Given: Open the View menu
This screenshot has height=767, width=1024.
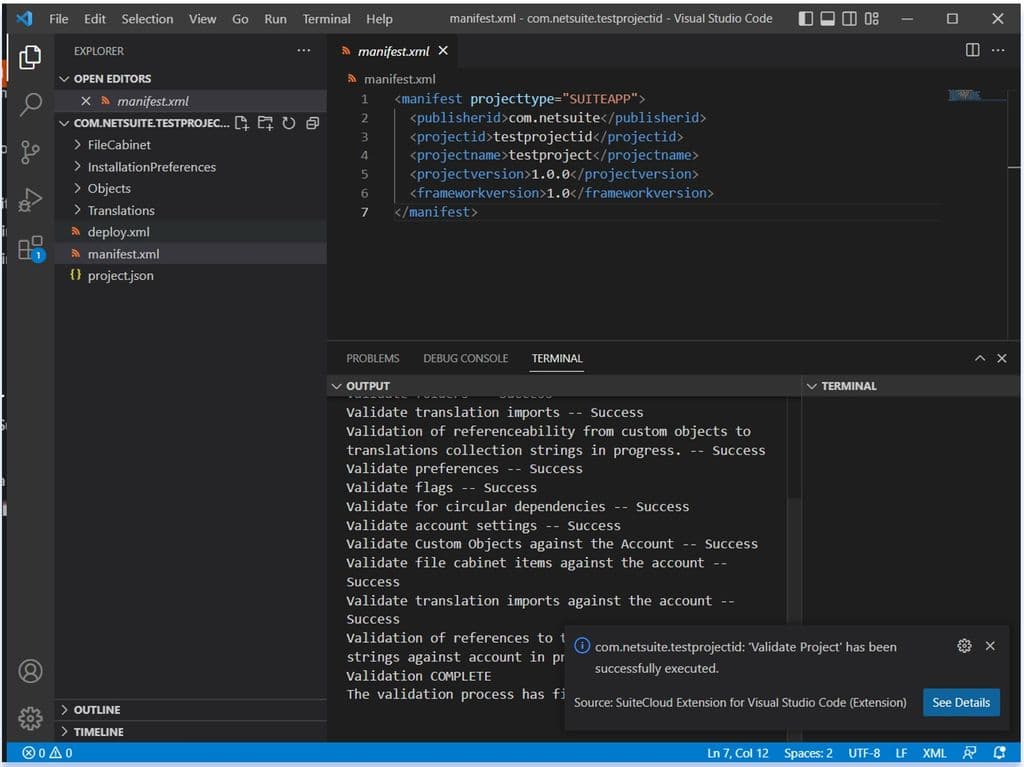Looking at the screenshot, I should click(202, 19).
